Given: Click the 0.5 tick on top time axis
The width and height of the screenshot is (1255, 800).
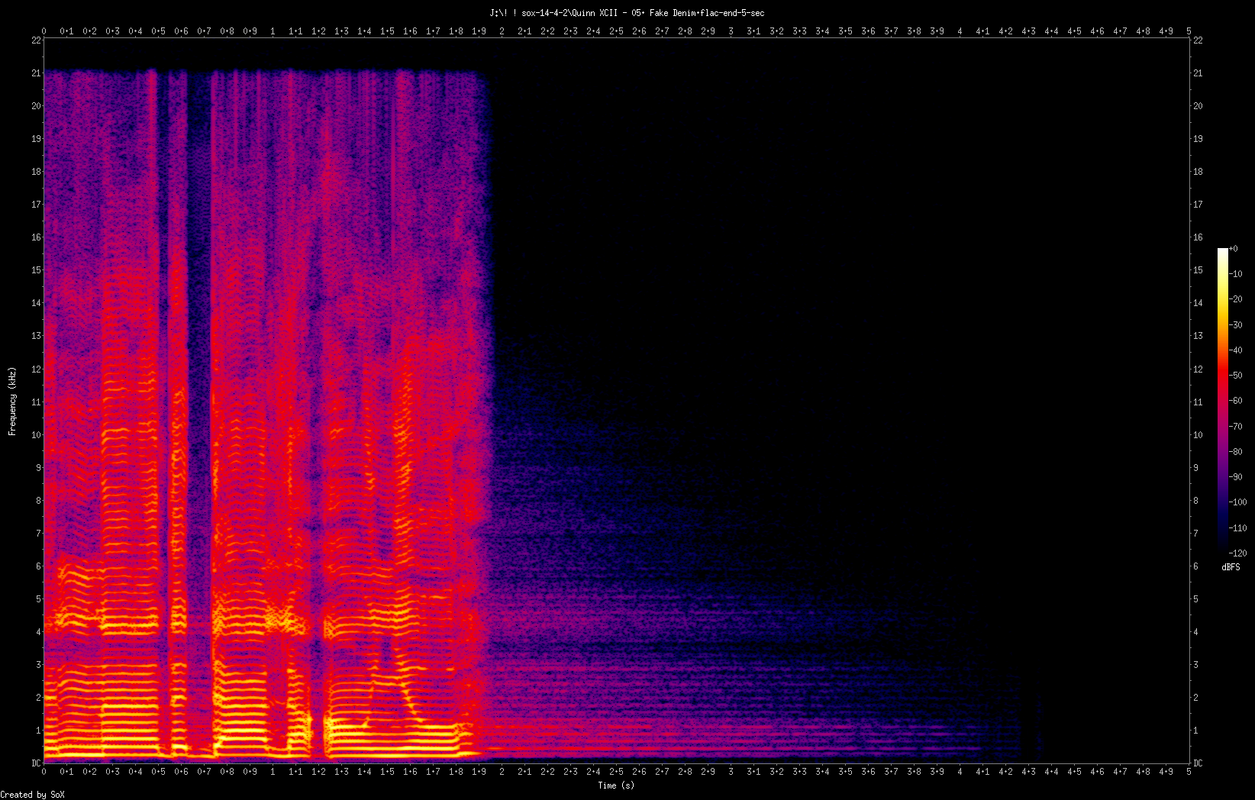Looking at the screenshot, I should coord(158,31).
